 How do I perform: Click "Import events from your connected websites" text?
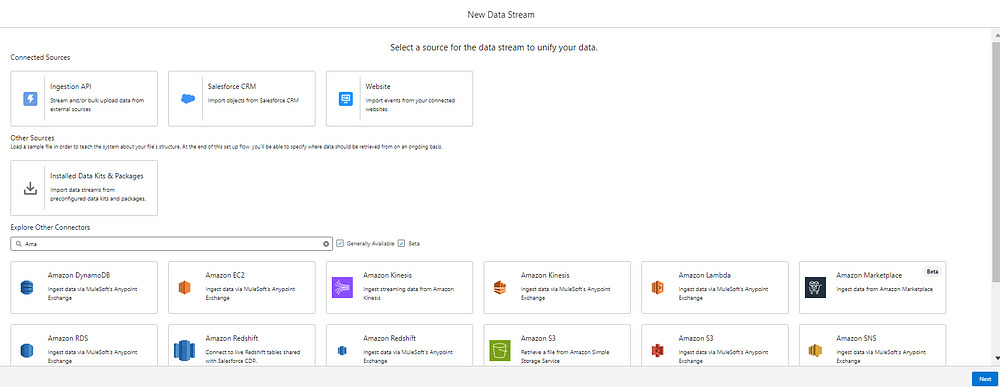[410, 105]
